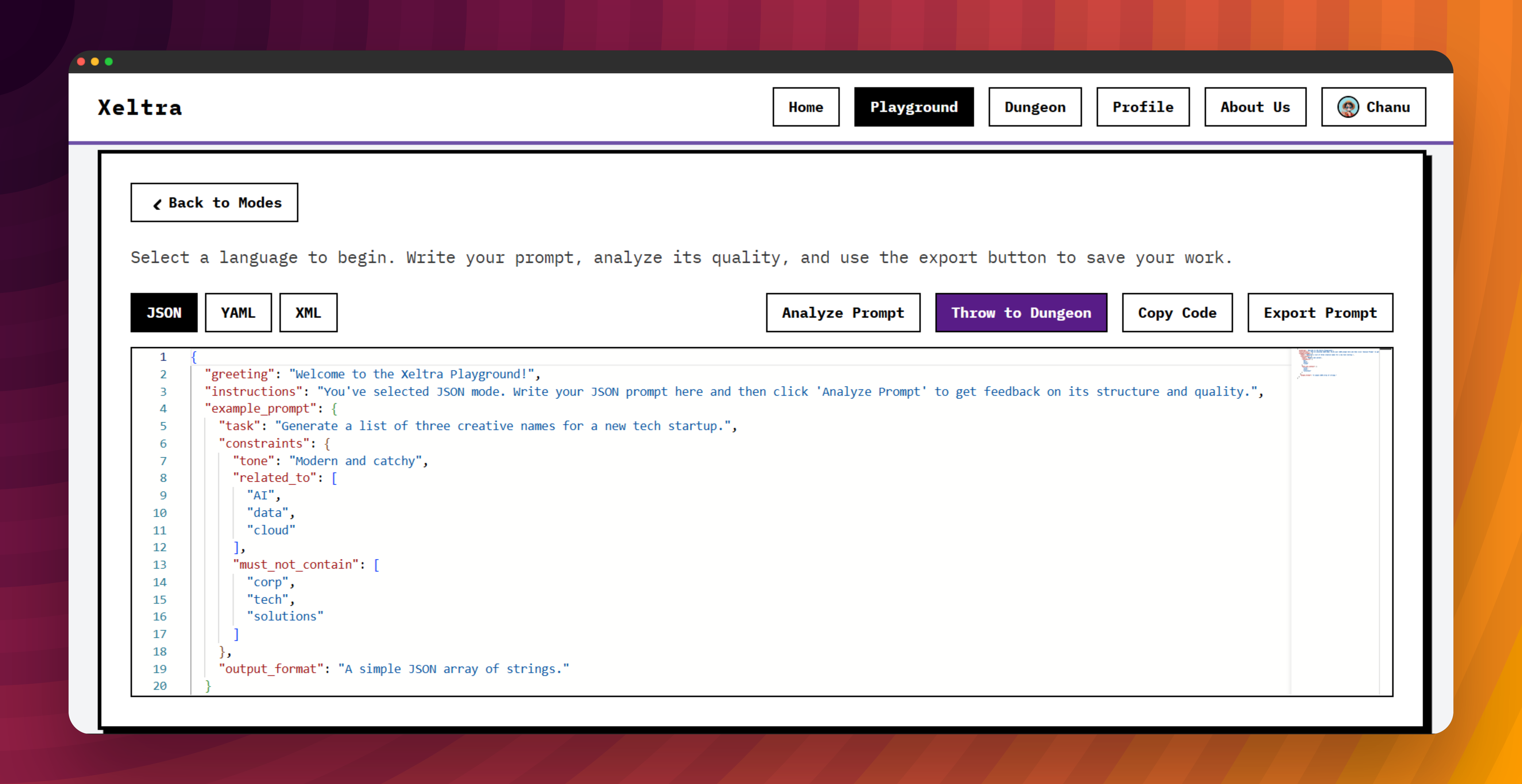Screen dimensions: 1522x784
Task: Go to the Home page
Action: (805, 107)
